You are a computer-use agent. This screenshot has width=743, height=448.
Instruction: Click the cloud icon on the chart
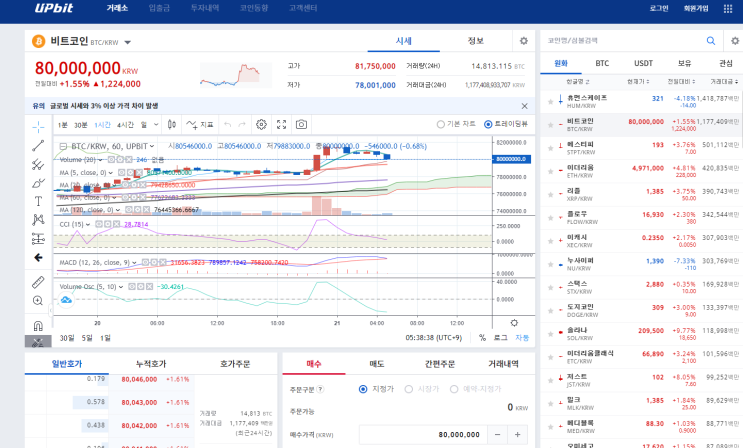pos(66,300)
